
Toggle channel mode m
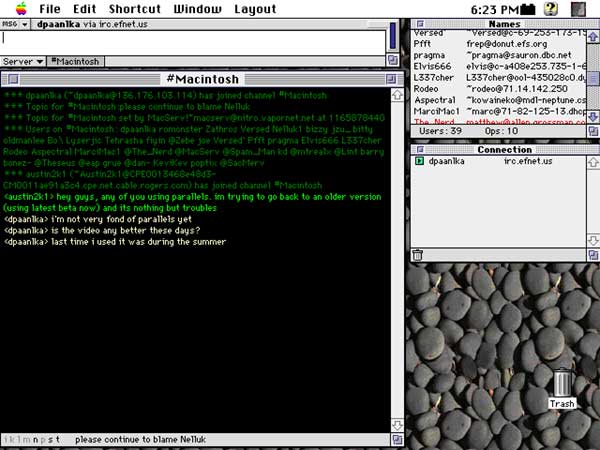[26, 440]
